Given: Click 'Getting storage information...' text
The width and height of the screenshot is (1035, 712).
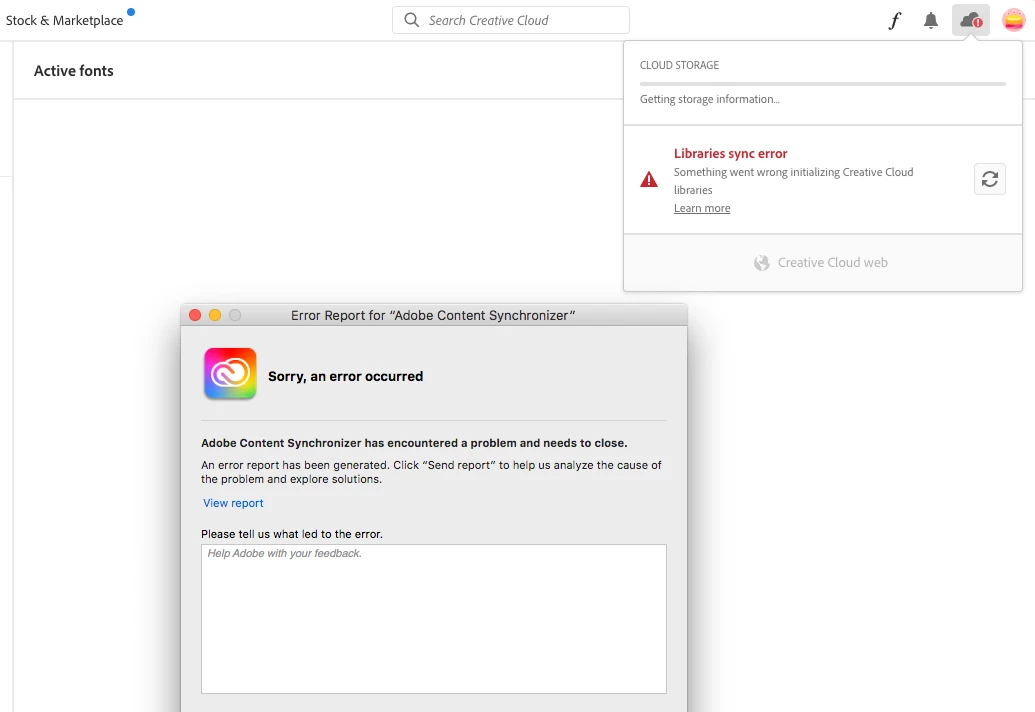Looking at the screenshot, I should tap(710, 99).
